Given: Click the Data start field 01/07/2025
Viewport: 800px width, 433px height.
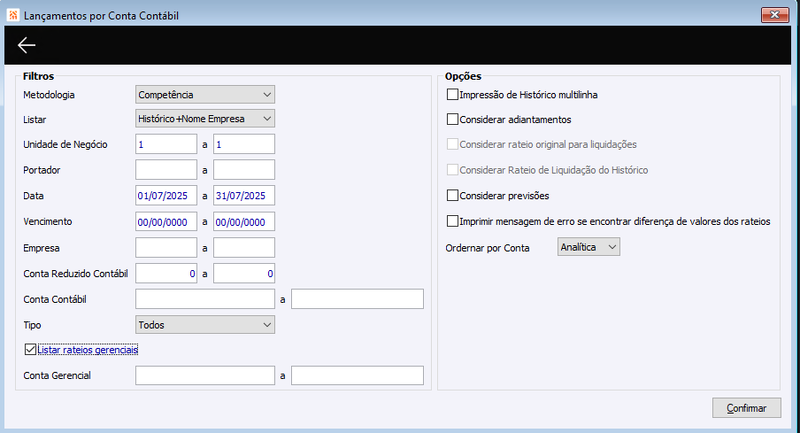Looking at the screenshot, I should point(166,196).
